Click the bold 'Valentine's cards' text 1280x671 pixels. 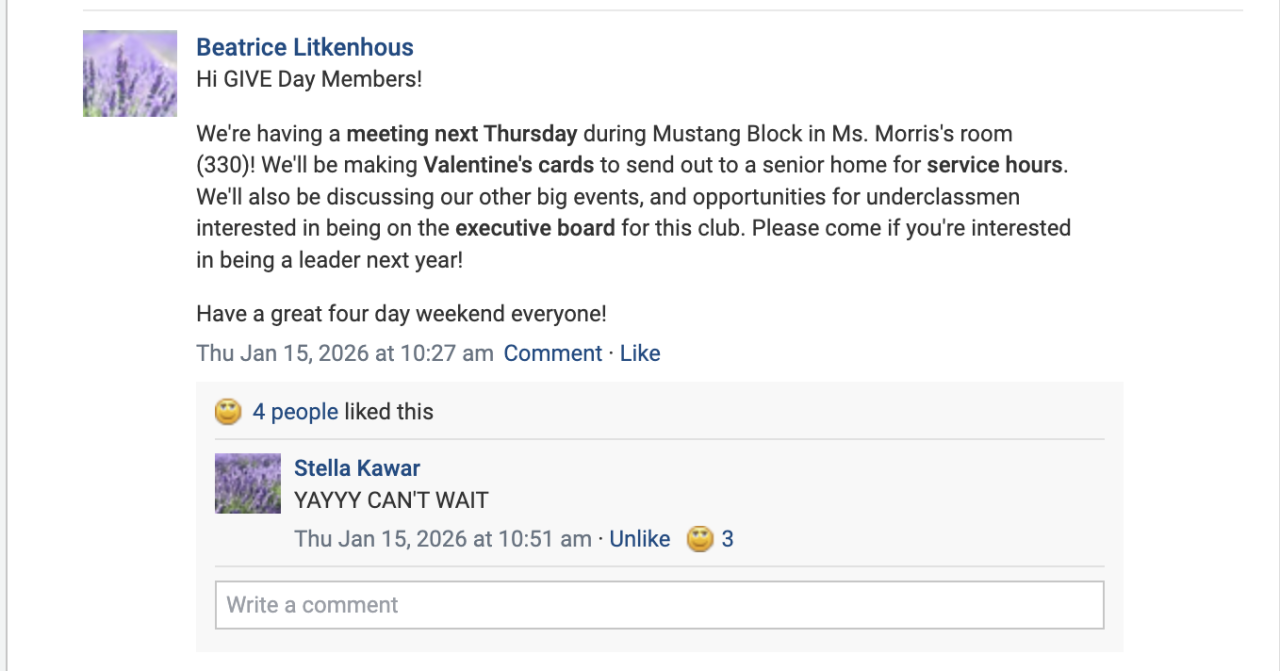508,165
